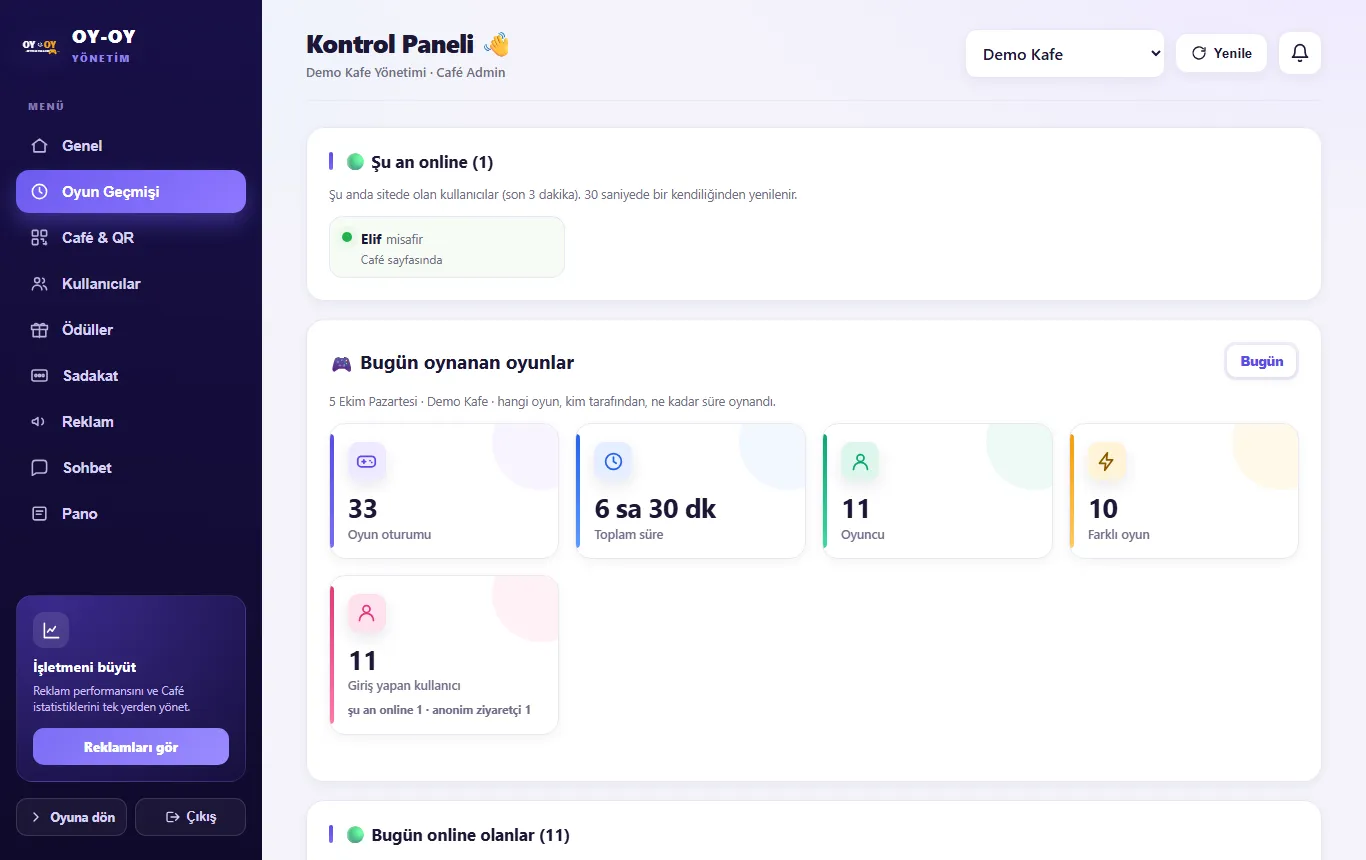The height and width of the screenshot is (860, 1366).
Task: Click the 'şu an online 1 · anonim ziyaretçi 1' text
Action: 439,710
